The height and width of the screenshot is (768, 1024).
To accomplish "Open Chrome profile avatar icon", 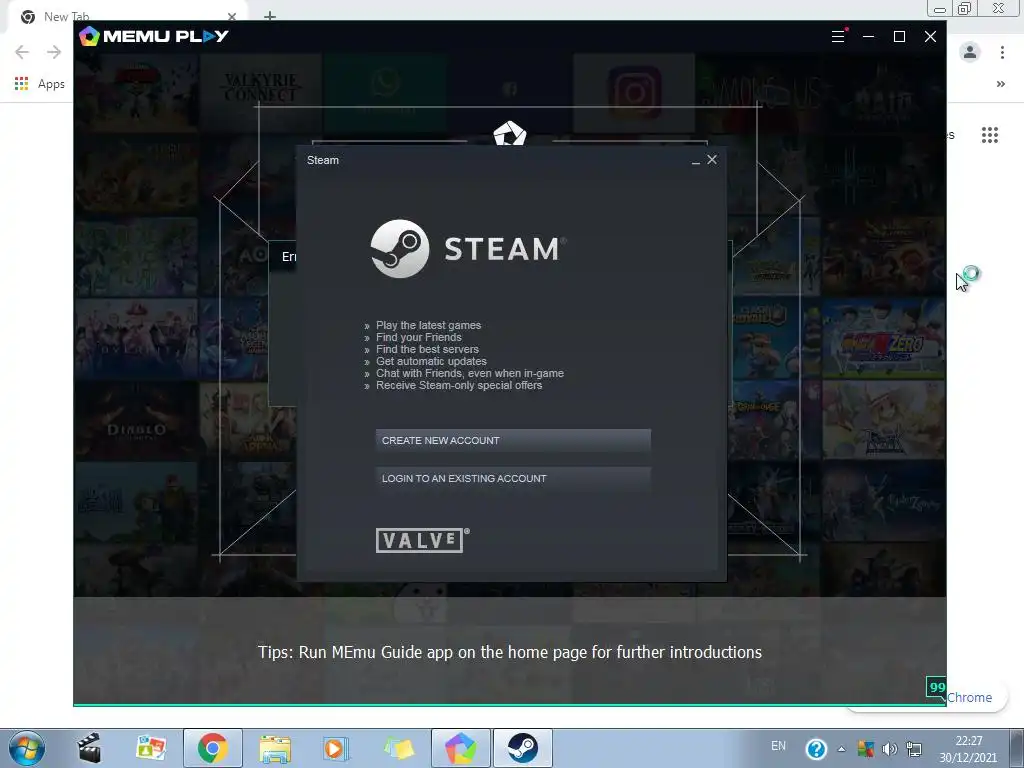I will tap(970, 52).
